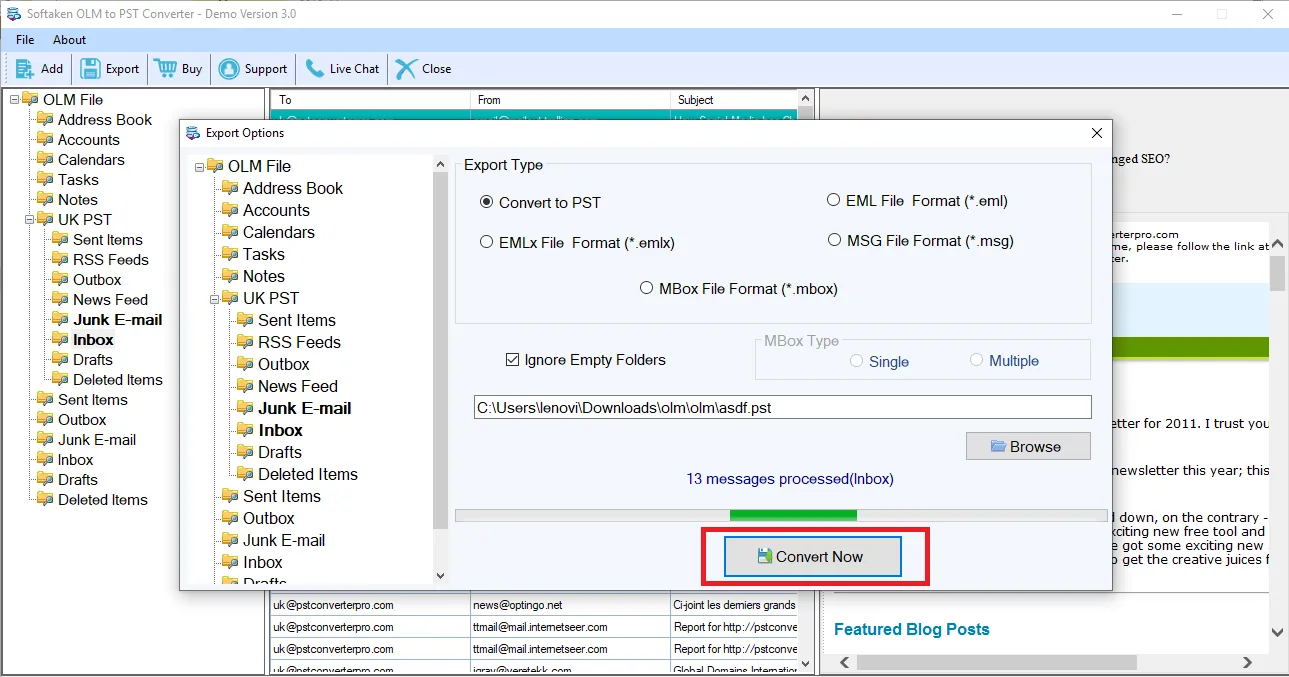Choose EML File Format (*.eml) option
Viewport: 1289px width, 677px height.
833,200
